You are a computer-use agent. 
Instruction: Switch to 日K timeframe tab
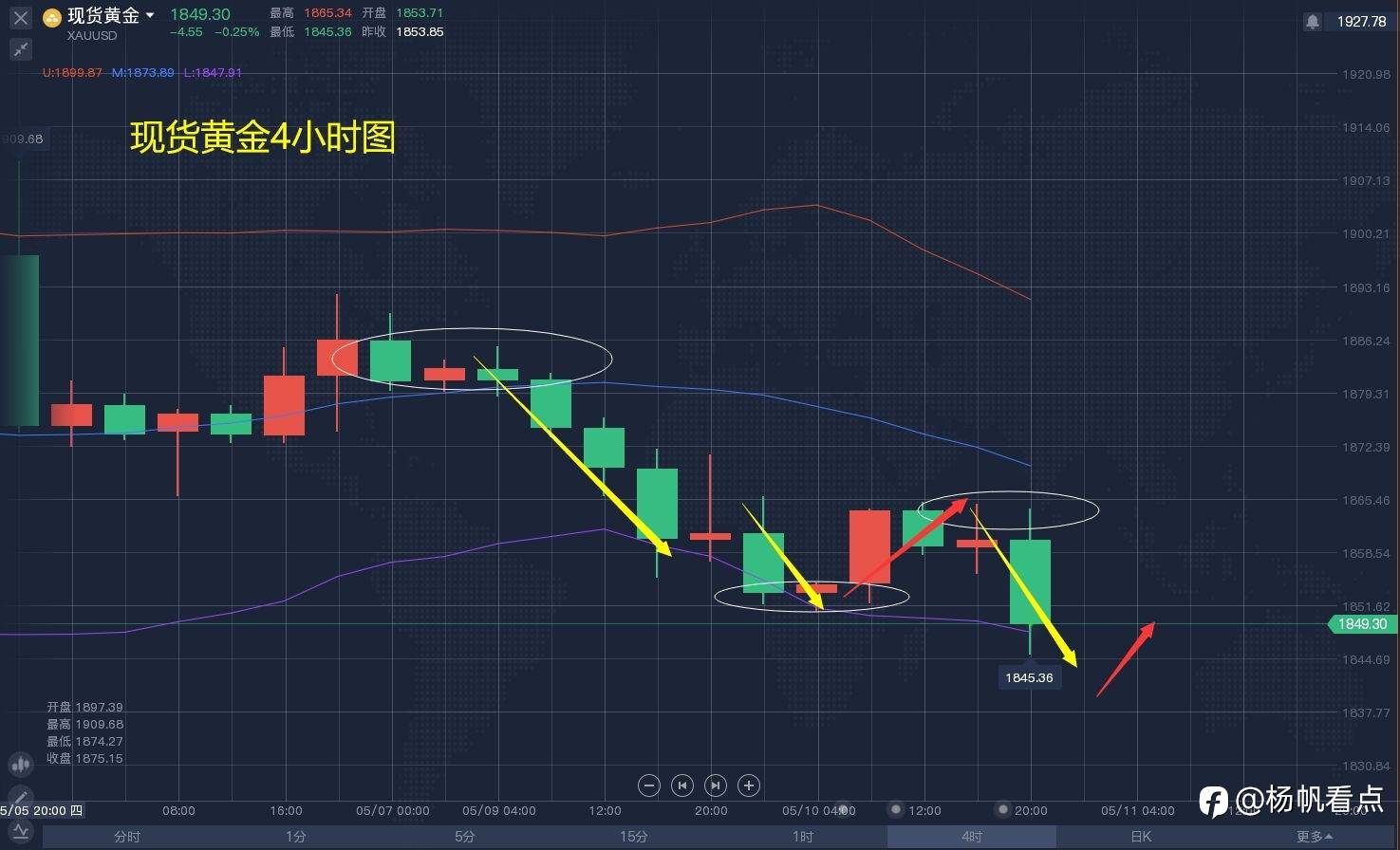click(x=1141, y=837)
